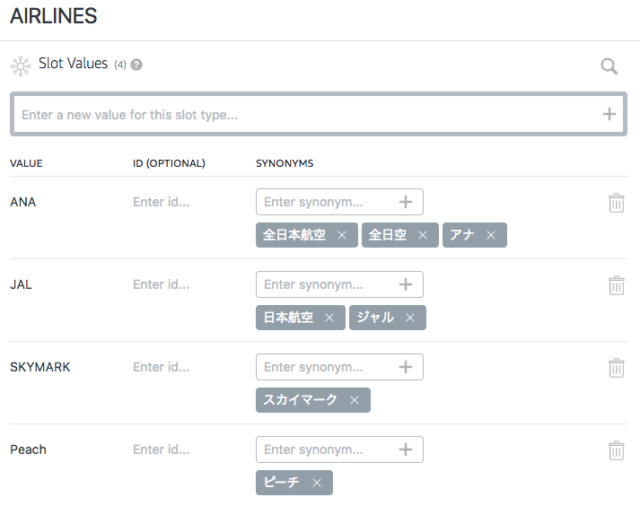Screen dimensions: 640x532
Task: Click the SKYMARK Enter id field
Action: pyautogui.click(x=162, y=367)
